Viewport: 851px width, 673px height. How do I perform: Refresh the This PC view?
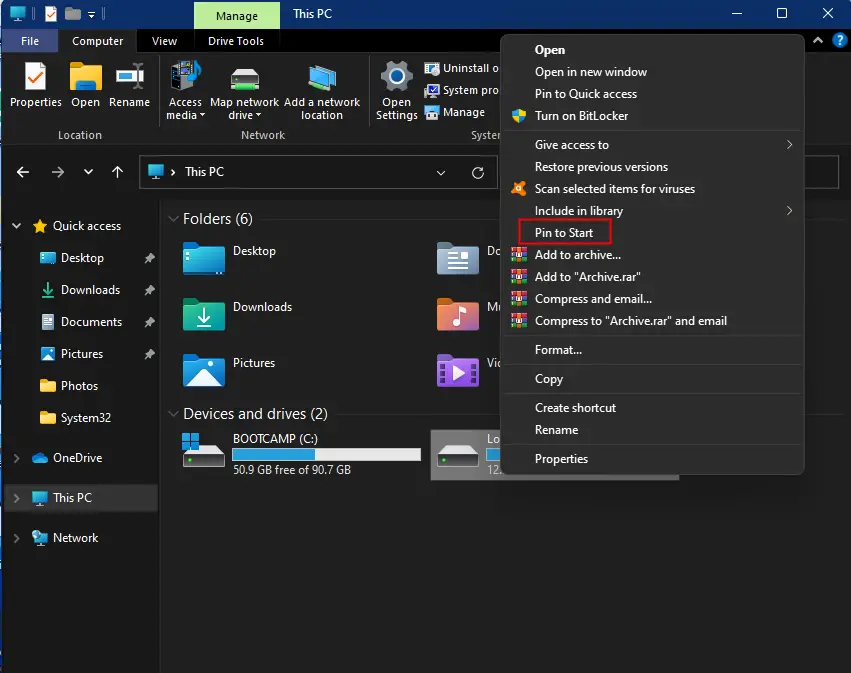[478, 173]
